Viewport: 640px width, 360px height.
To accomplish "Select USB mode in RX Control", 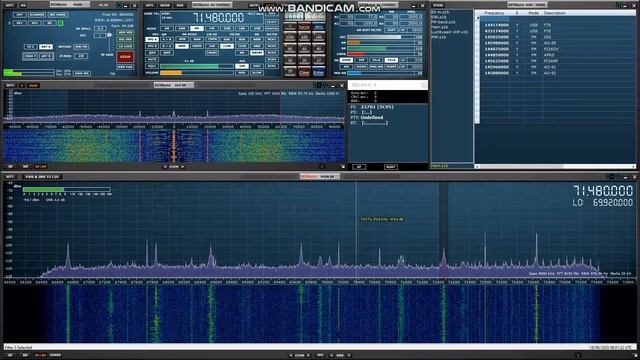I will point(257,29).
